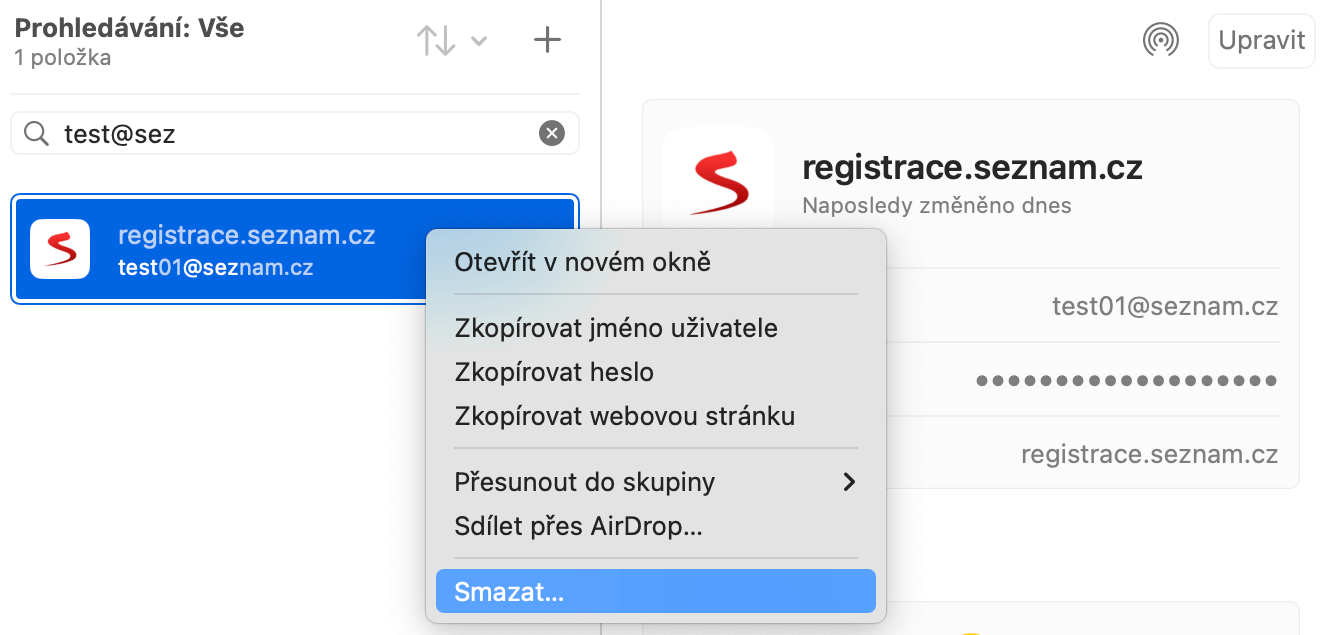Screen dimensions: 1327x635
Task: Open the sort order dropdown arrows
Action: pos(451,41)
